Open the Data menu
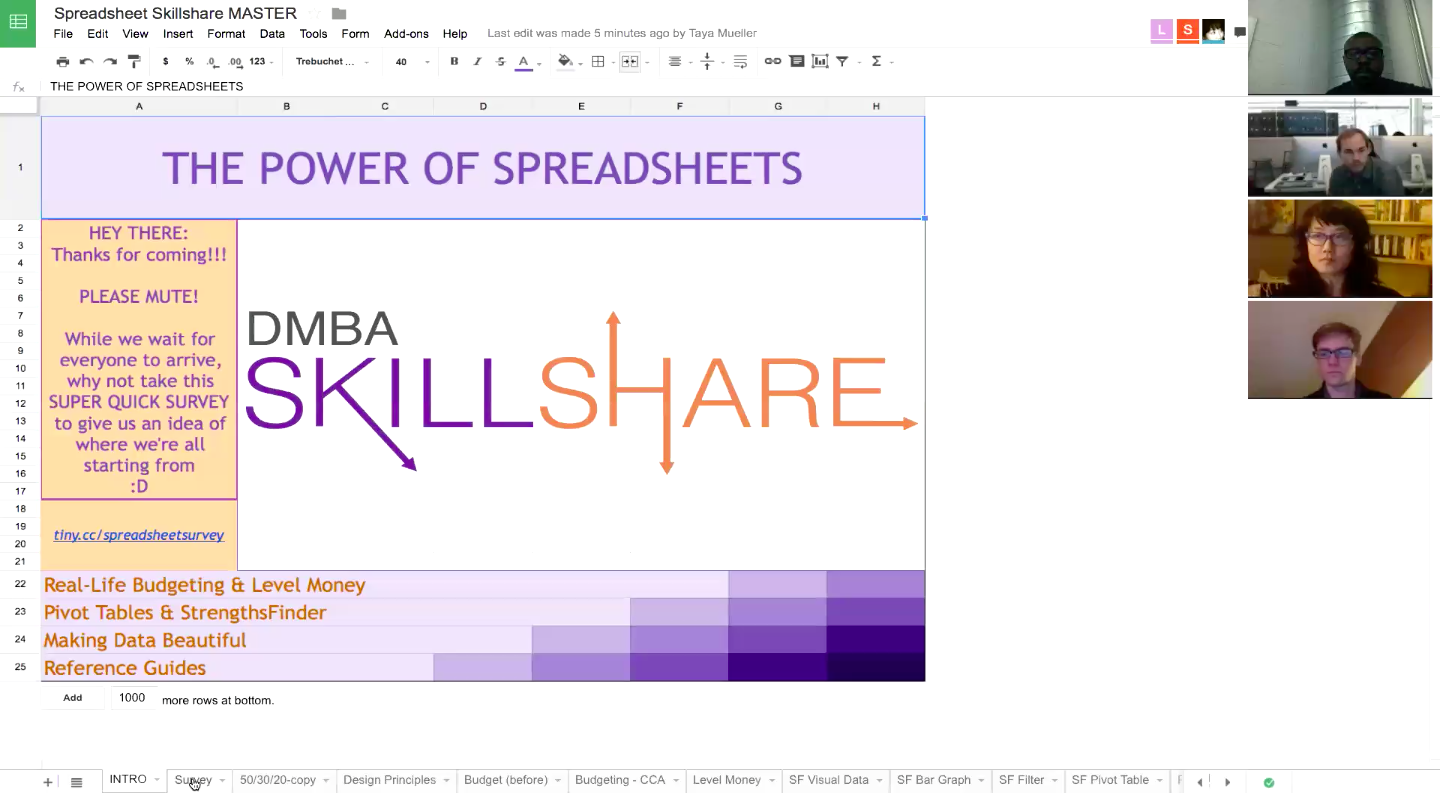Image resolution: width=1440 pixels, height=793 pixels. point(272,34)
